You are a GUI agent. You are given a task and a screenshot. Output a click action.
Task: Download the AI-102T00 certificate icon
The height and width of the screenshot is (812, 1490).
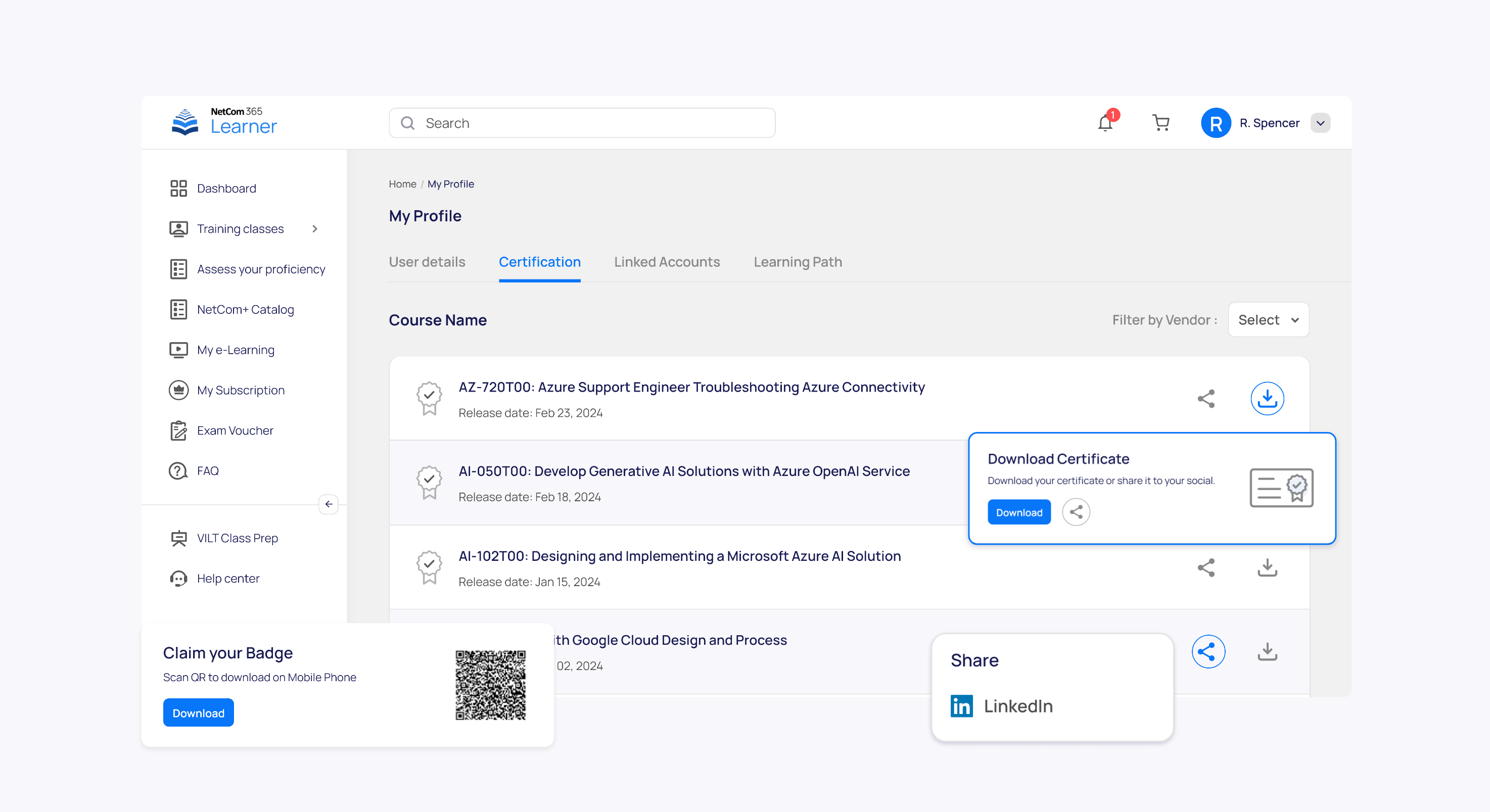(x=1267, y=568)
